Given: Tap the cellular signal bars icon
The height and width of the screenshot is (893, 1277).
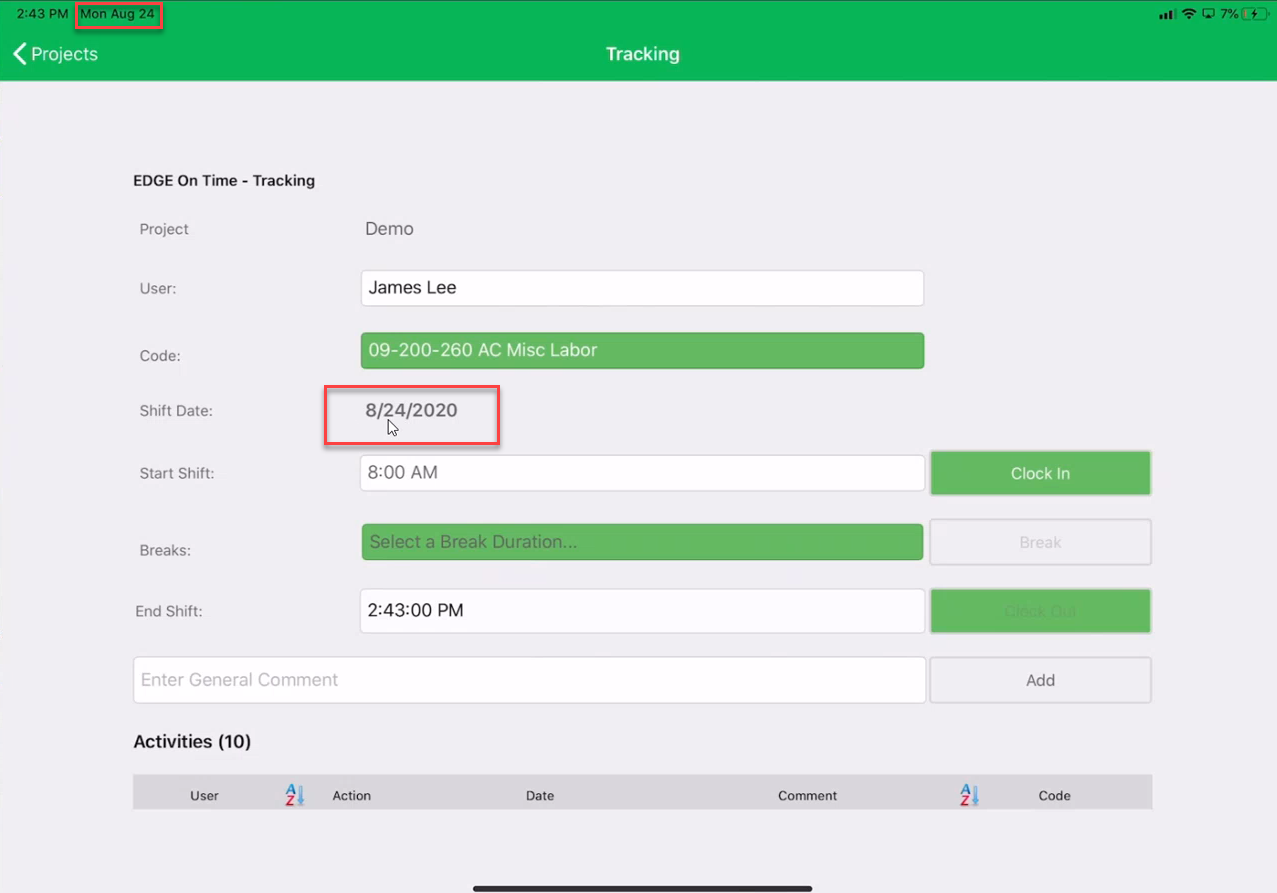Looking at the screenshot, I should coord(1167,14).
